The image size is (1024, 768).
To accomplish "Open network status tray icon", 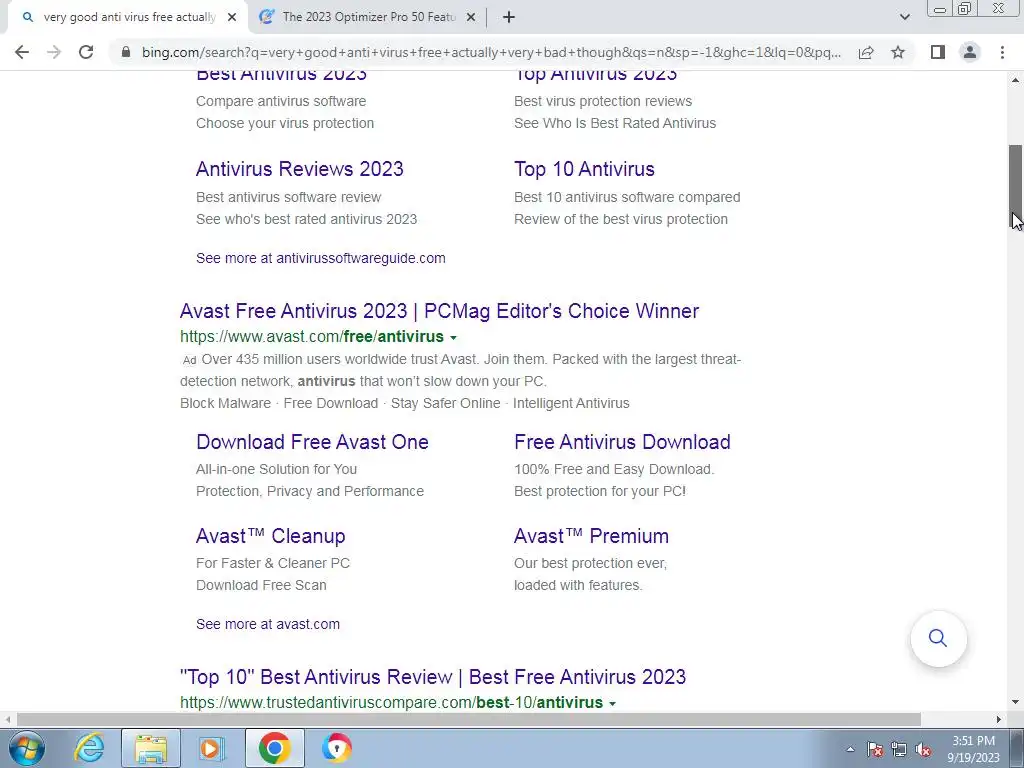I will pos(899,749).
